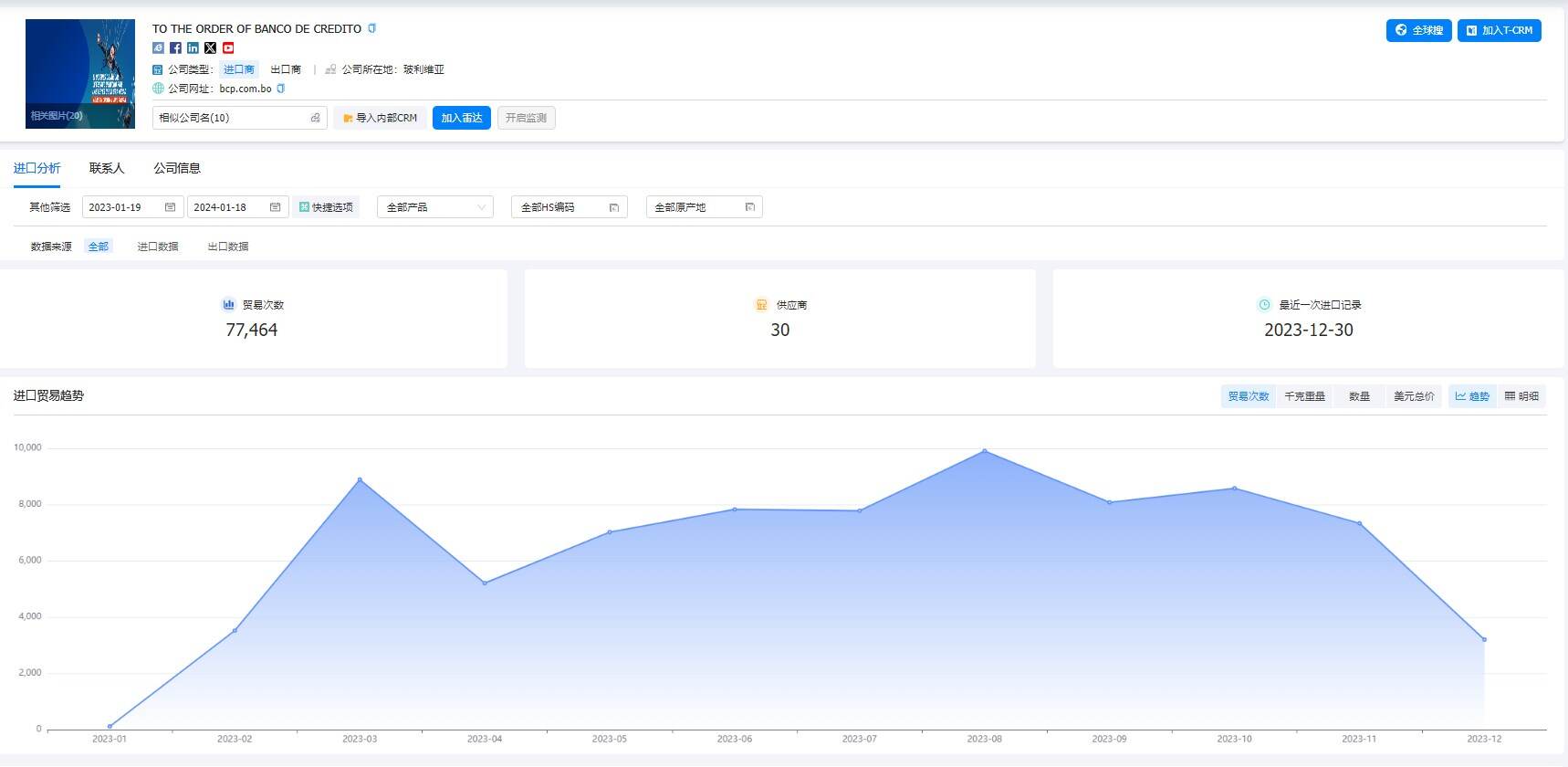Click the 77,464 trade count value
Viewport: 1568px width, 767px height.
[252, 330]
